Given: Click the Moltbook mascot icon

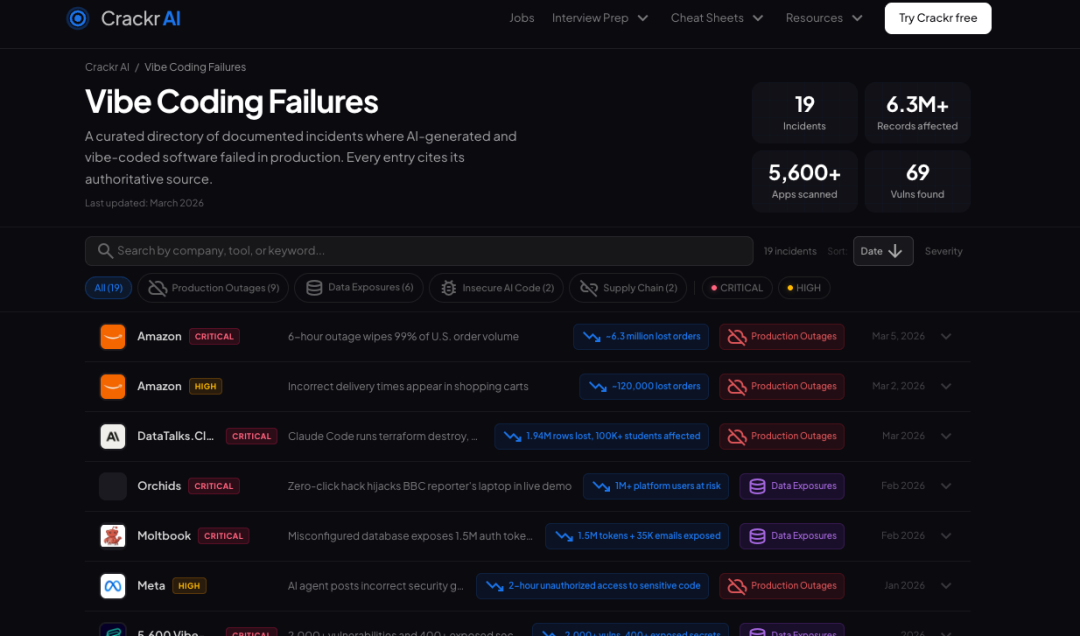Looking at the screenshot, I should pyautogui.click(x=113, y=536).
